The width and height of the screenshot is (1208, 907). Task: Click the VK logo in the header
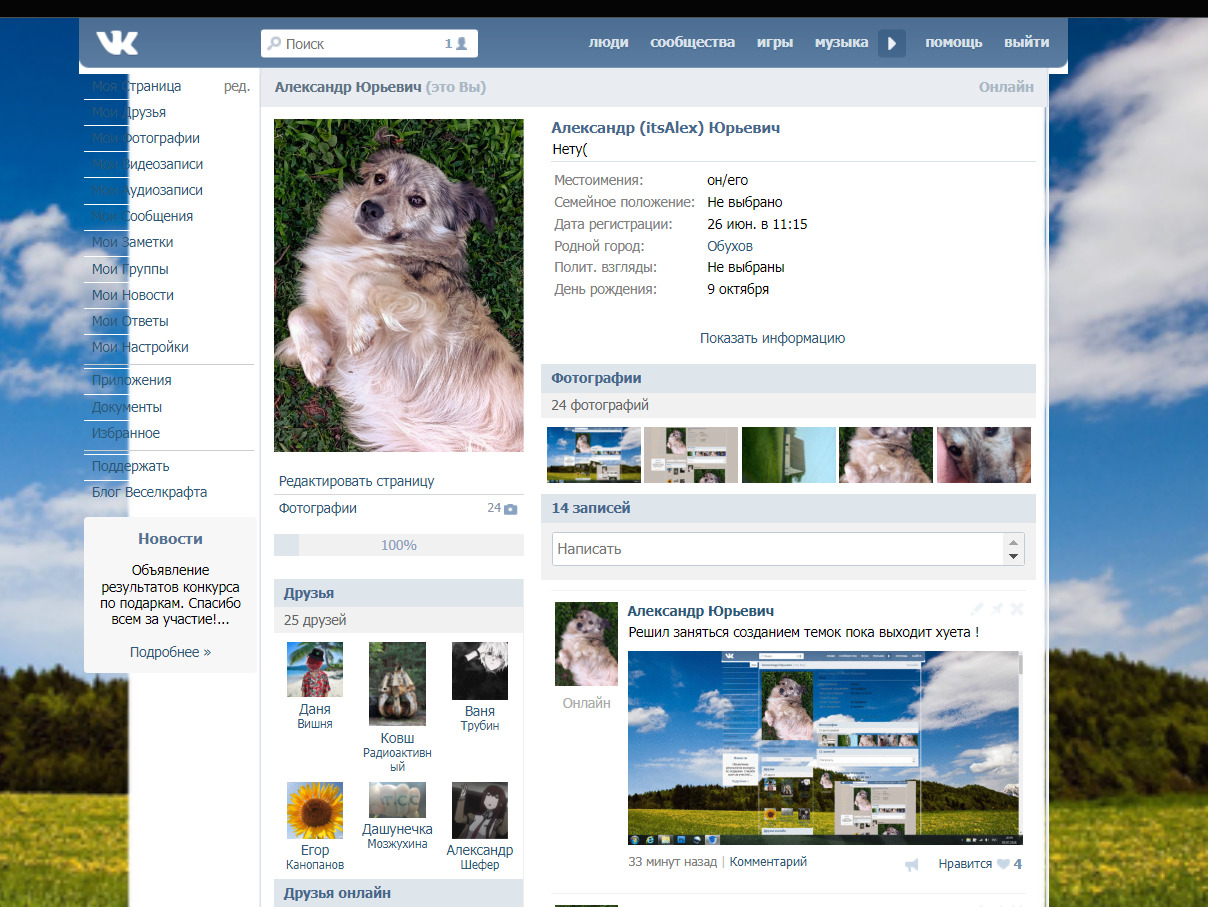[x=117, y=42]
